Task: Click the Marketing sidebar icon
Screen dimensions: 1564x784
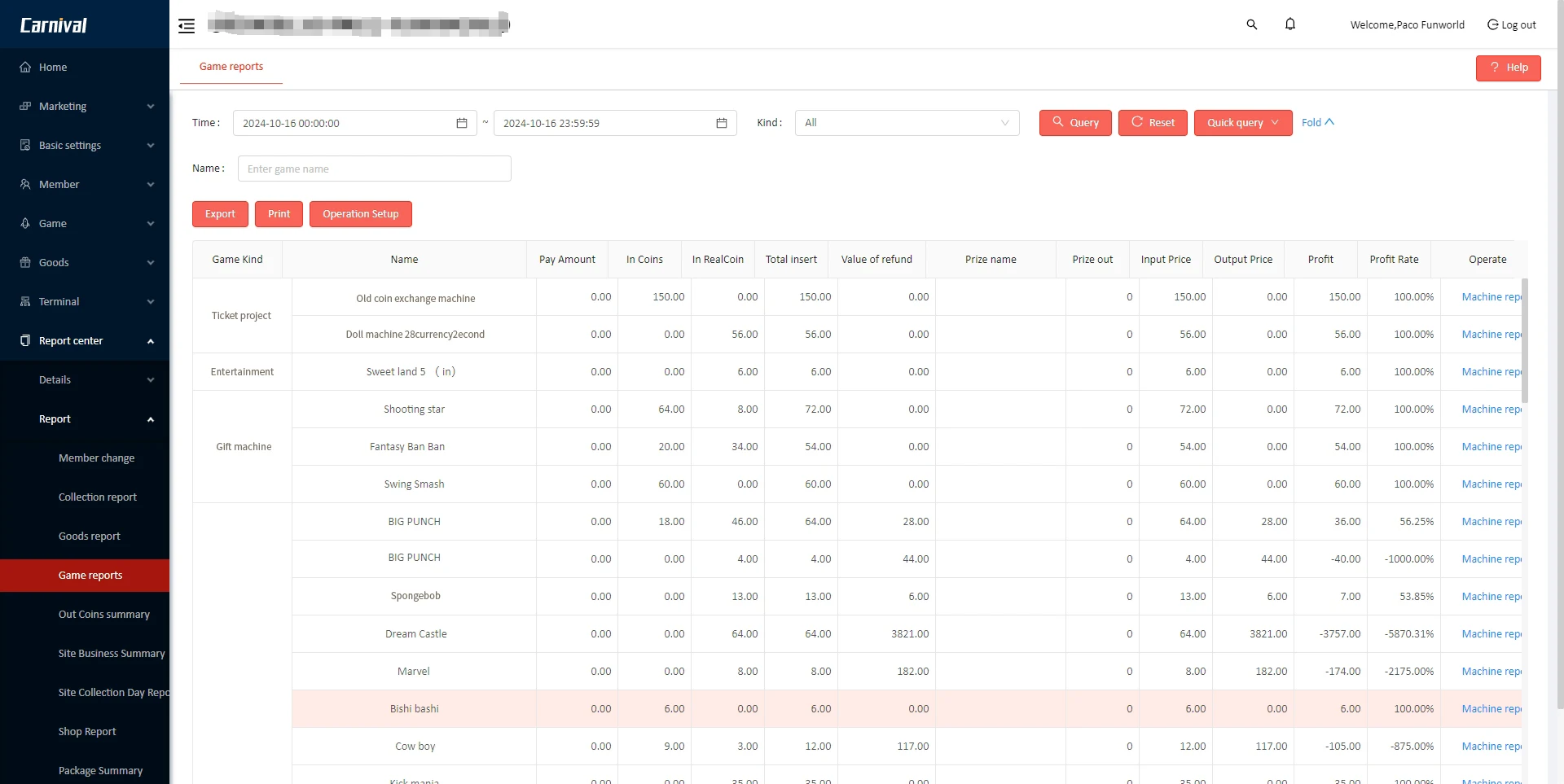Action: [x=25, y=106]
